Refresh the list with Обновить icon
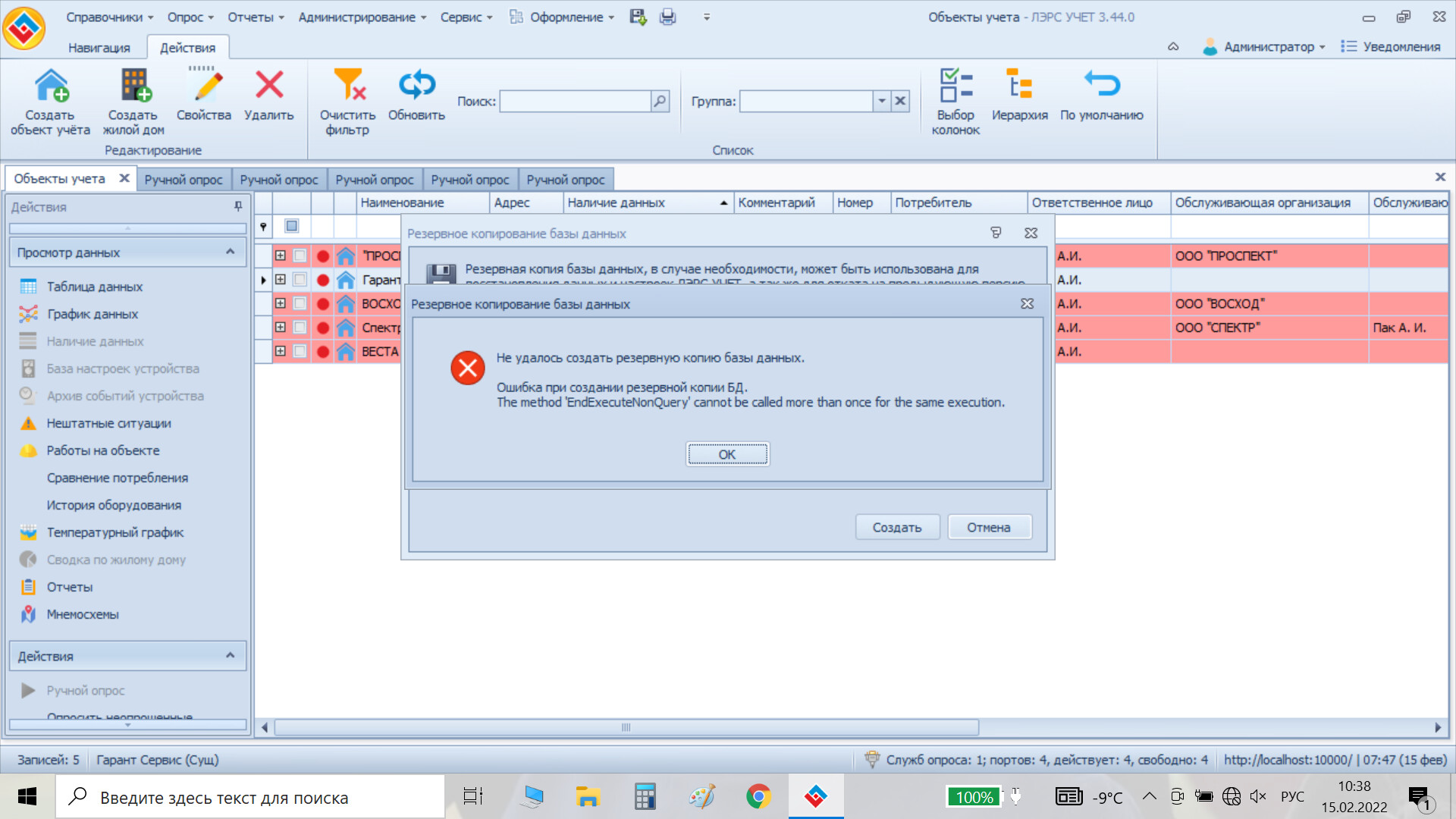The width and height of the screenshot is (1456, 819). point(417,85)
